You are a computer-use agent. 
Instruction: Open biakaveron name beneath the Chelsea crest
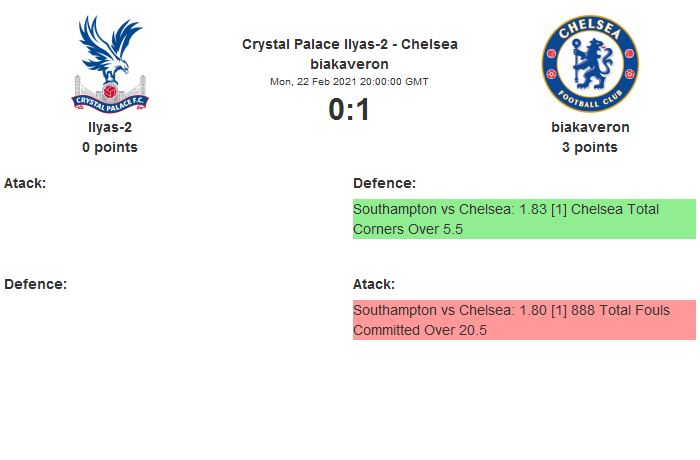[x=590, y=127]
